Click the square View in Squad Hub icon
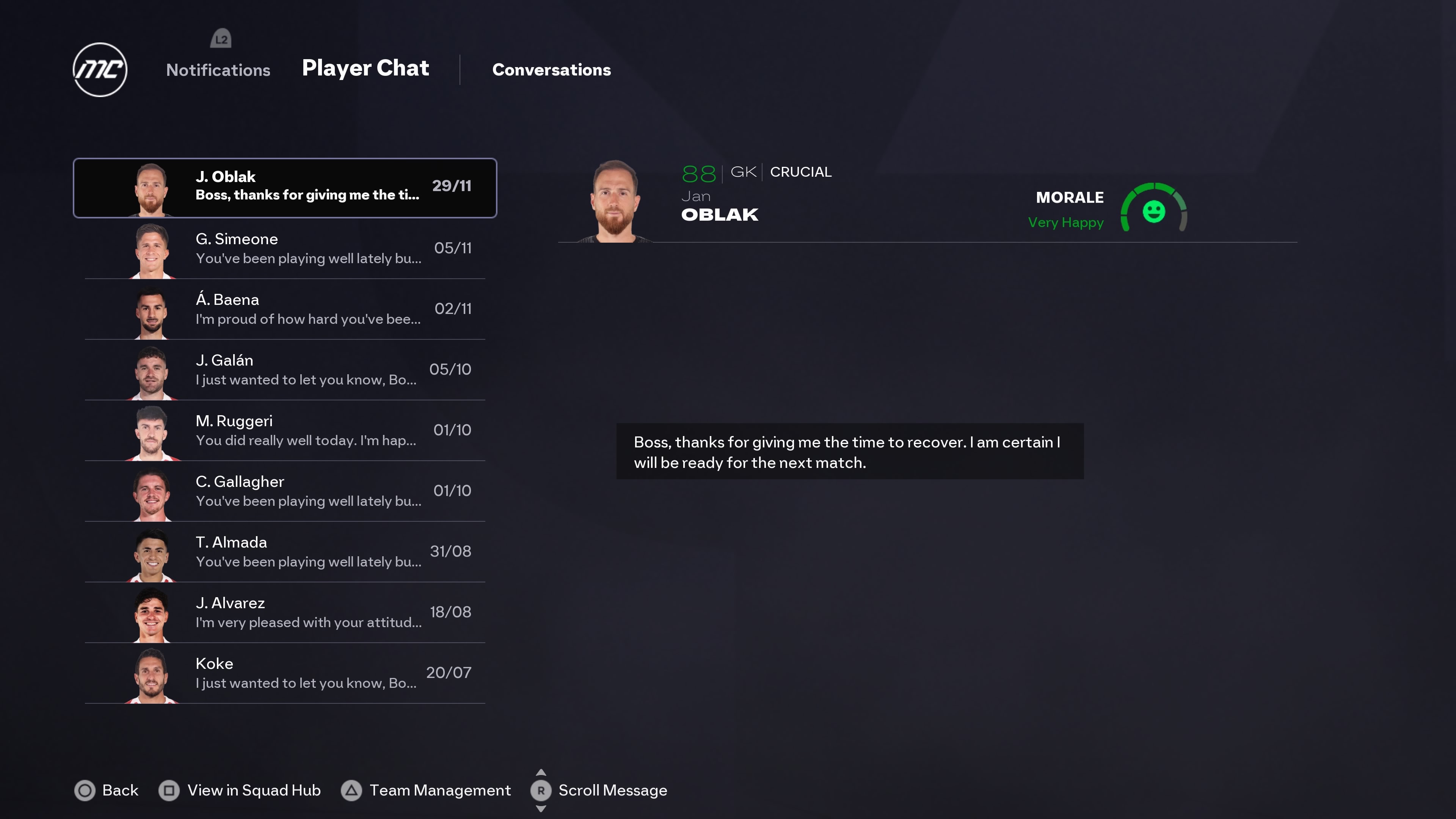The height and width of the screenshot is (819, 1456). pos(168,790)
